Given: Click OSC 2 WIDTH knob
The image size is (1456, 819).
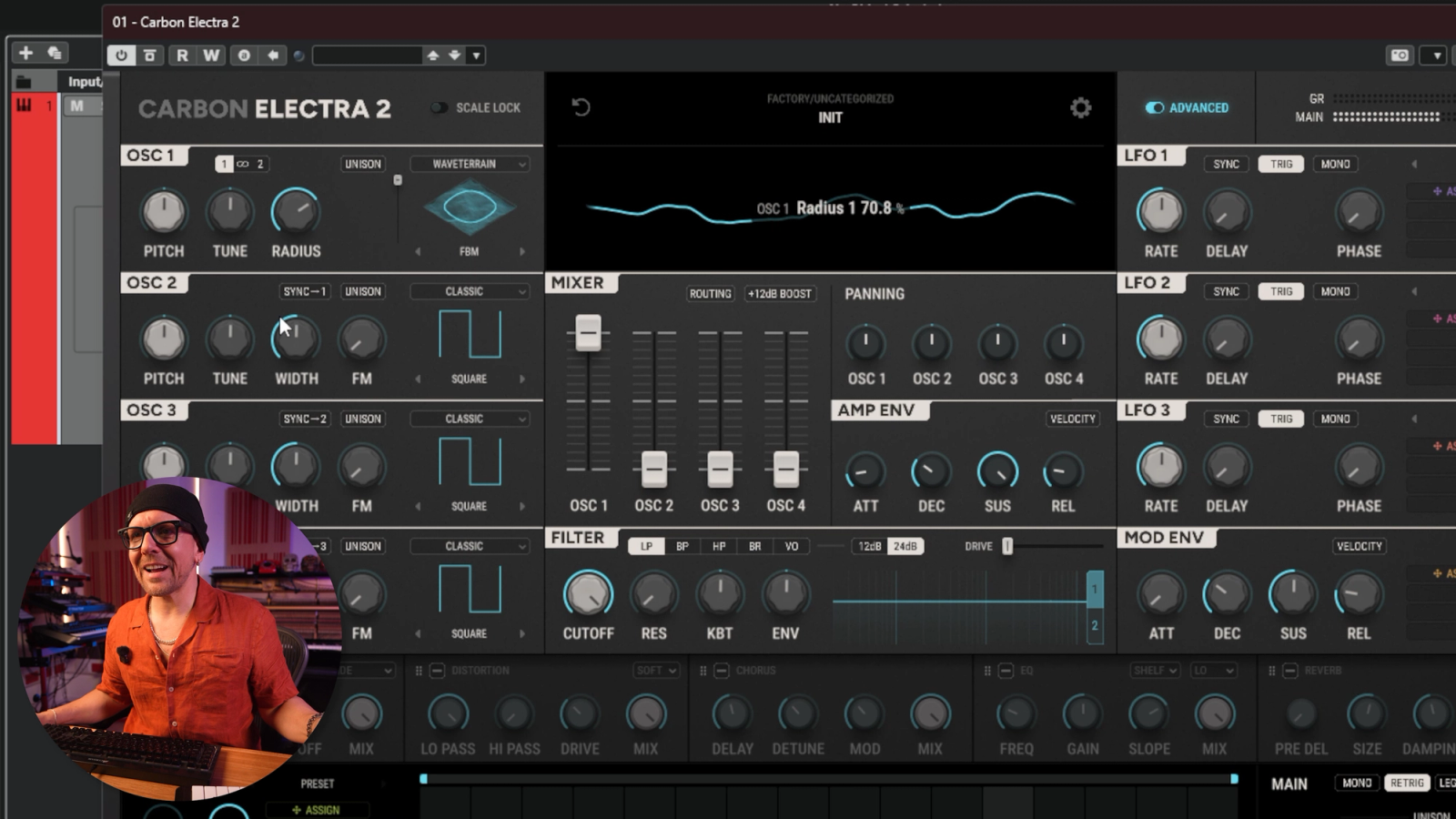Looking at the screenshot, I should (296, 339).
